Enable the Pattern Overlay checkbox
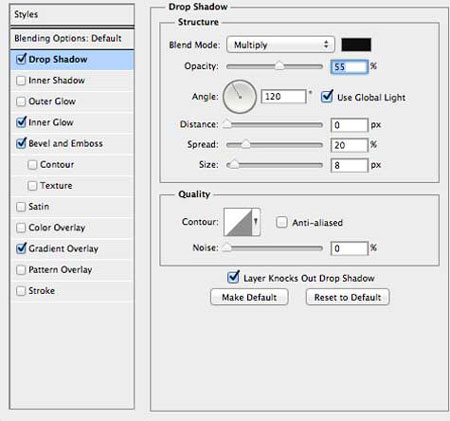Screen dimensions: 450x421 tap(21, 270)
